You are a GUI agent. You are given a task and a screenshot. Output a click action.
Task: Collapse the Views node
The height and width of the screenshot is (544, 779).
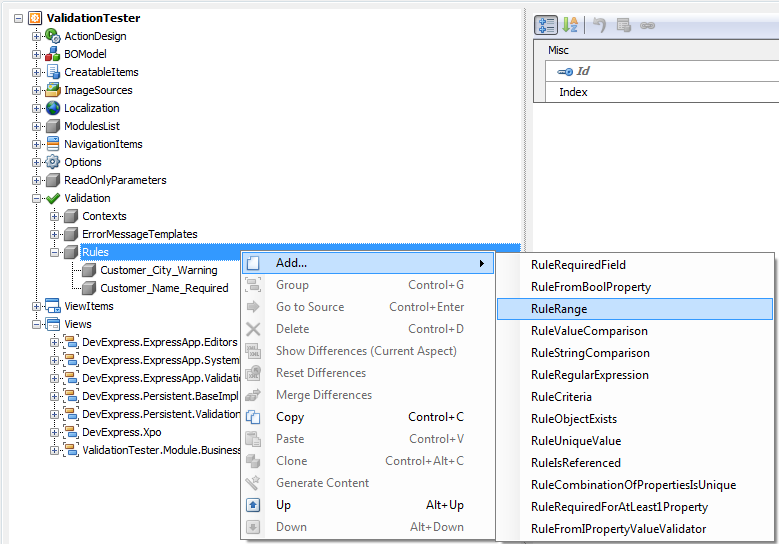point(36,324)
